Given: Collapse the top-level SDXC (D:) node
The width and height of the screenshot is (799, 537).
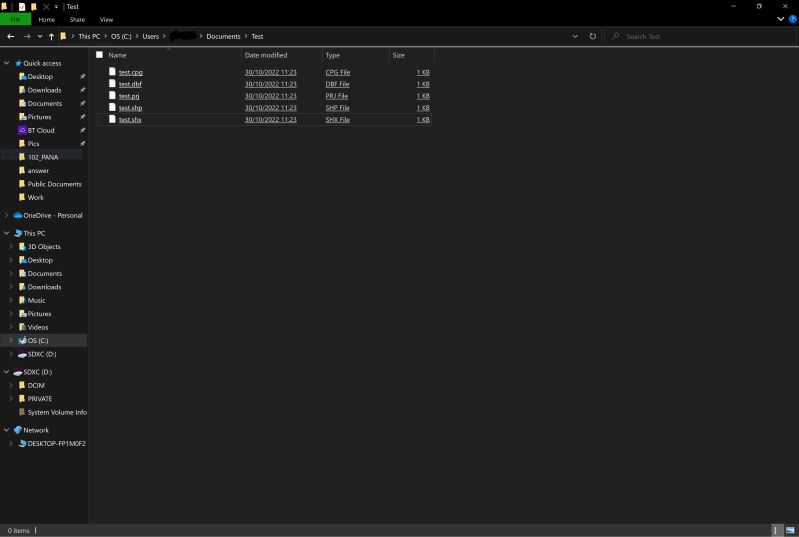Looking at the screenshot, I should click(x=7, y=372).
